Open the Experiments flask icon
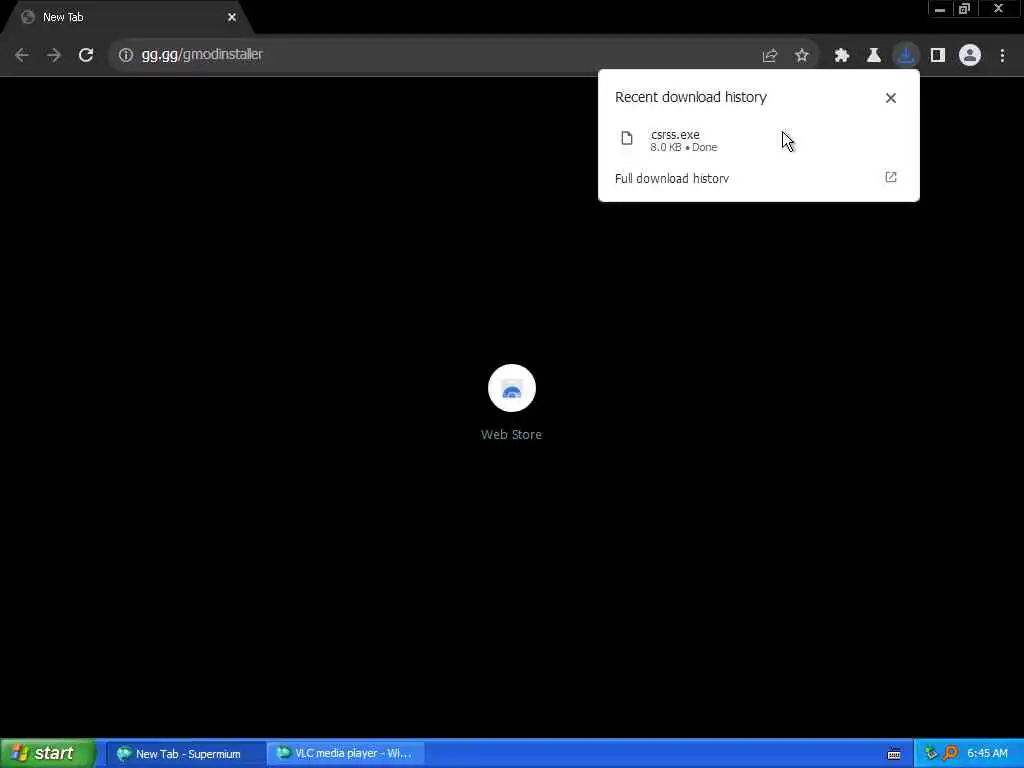This screenshot has width=1024, height=768. click(x=874, y=56)
